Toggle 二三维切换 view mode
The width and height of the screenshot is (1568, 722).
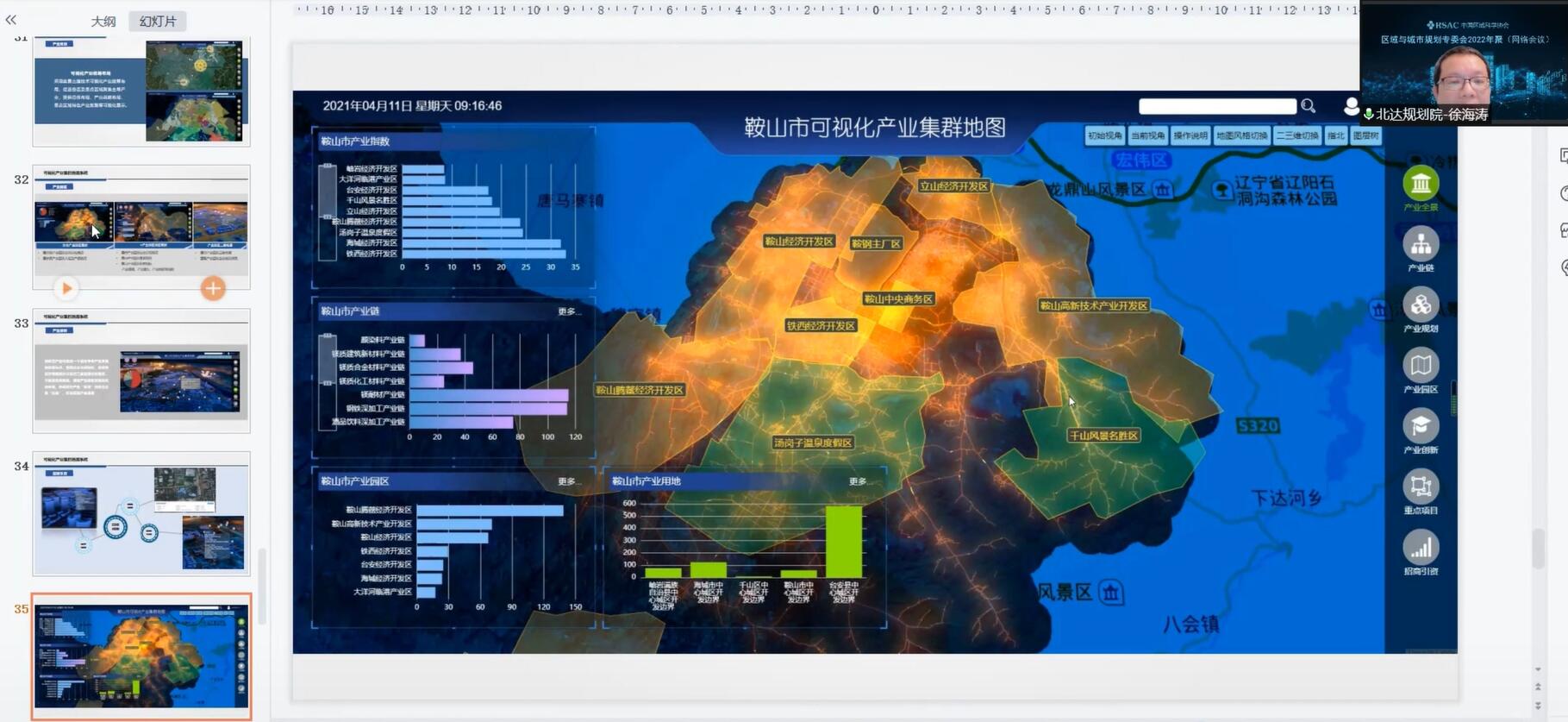tap(1297, 135)
